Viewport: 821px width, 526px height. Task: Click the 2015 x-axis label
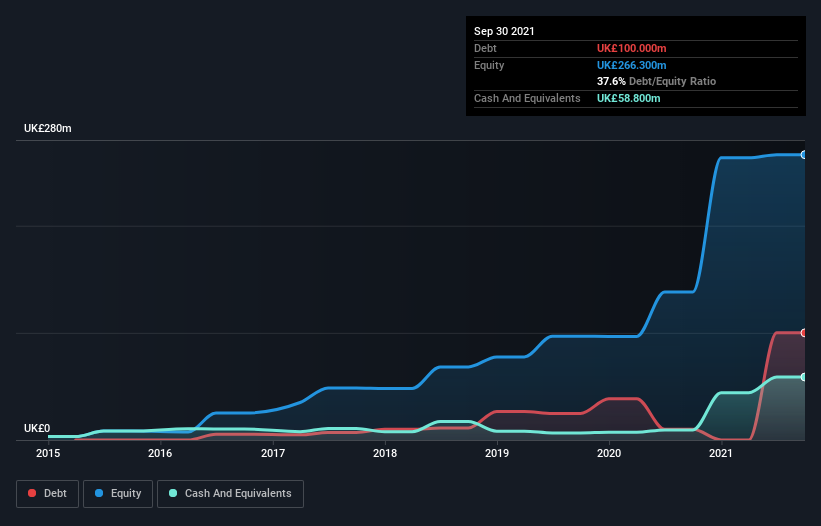click(x=48, y=453)
